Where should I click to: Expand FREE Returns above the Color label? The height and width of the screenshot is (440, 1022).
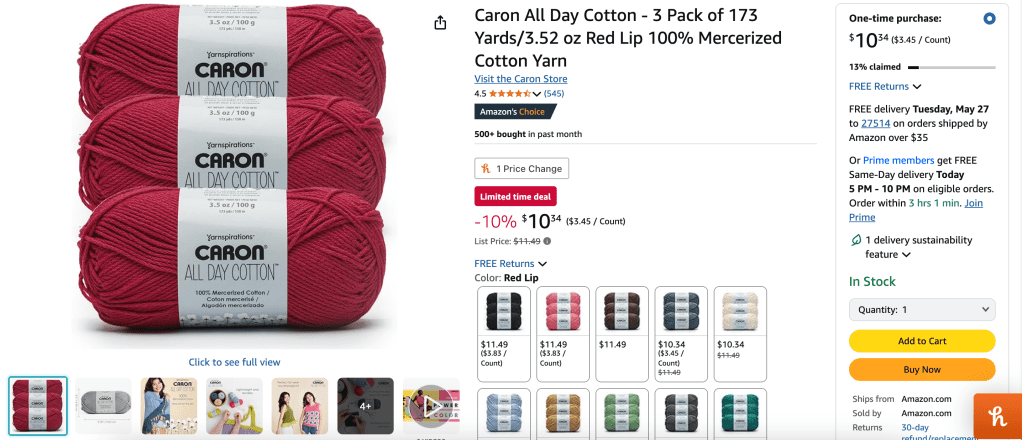point(510,264)
